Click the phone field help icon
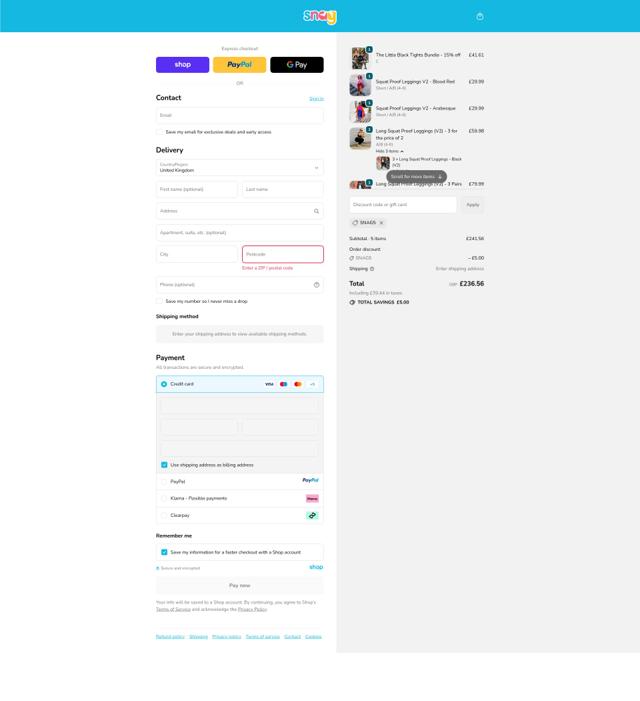Screen dimensions: 640x701 [x=316, y=285]
